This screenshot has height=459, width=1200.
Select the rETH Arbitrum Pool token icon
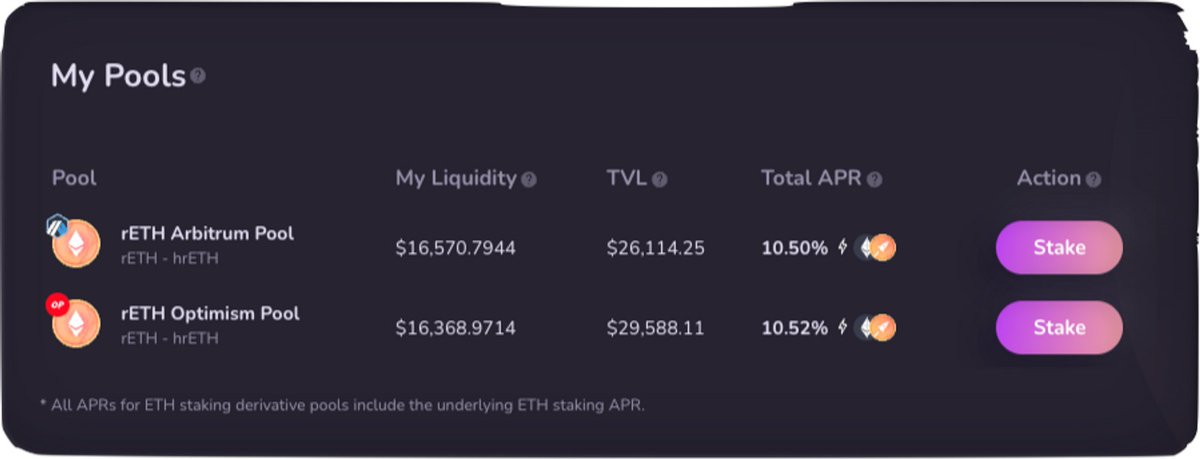click(x=77, y=245)
